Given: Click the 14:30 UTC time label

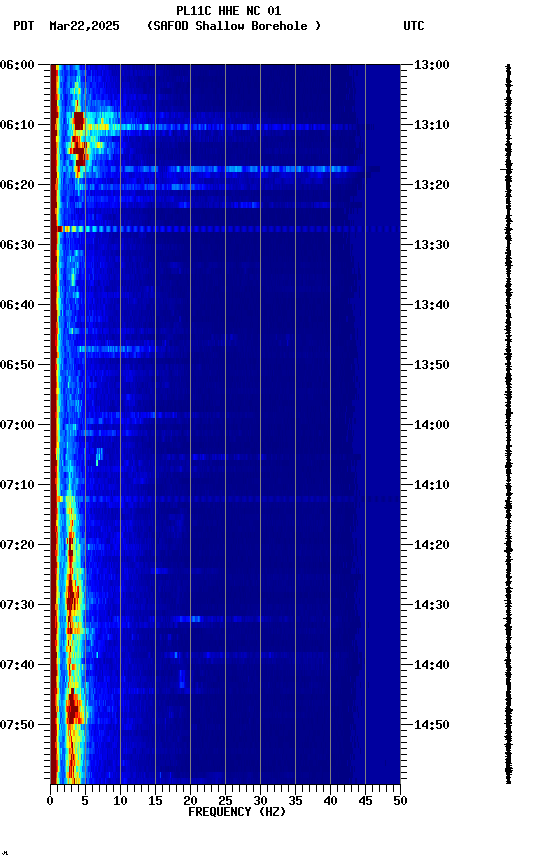Looking at the screenshot, I should point(432,605).
